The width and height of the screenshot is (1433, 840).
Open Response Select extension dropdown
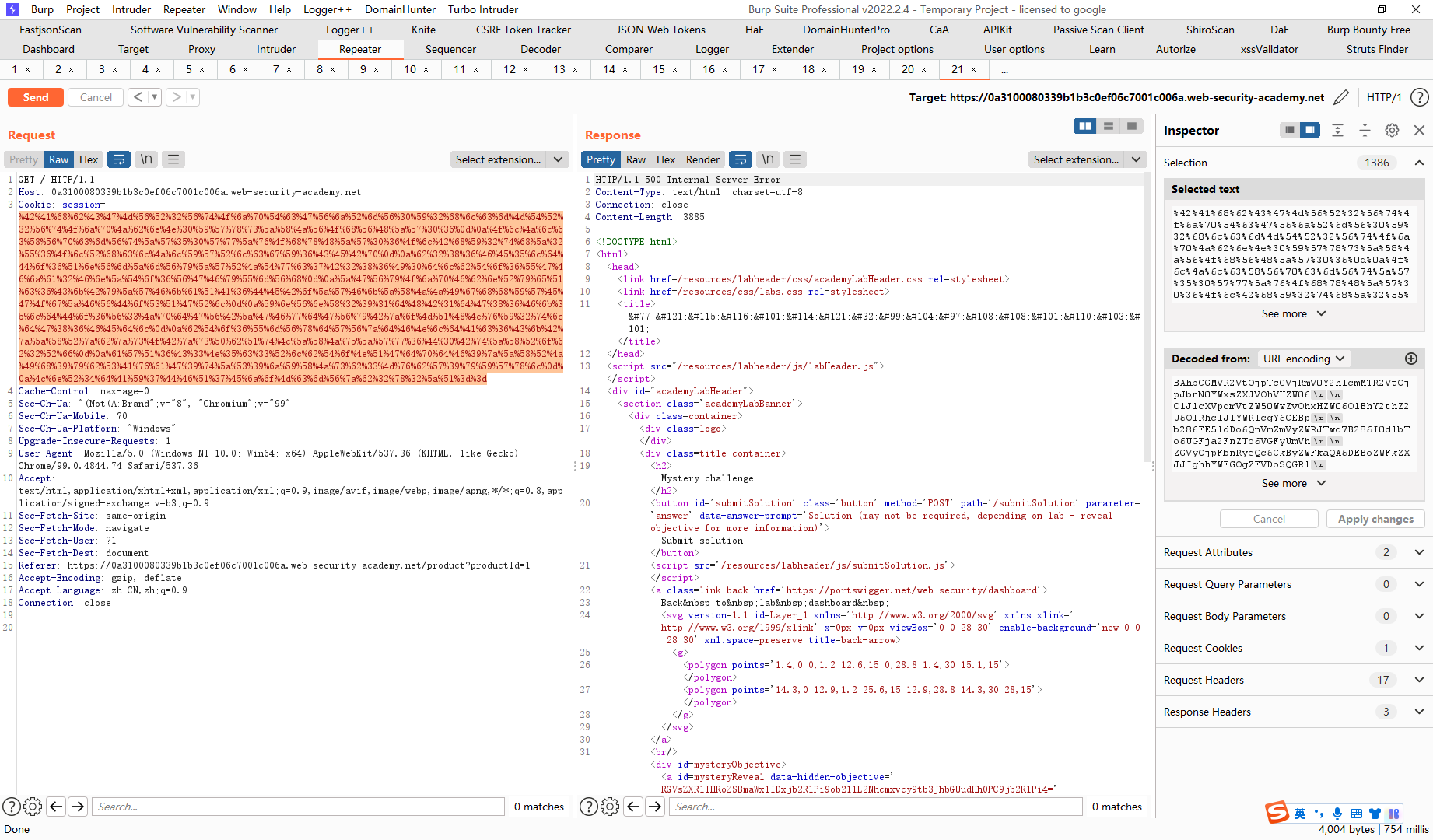[x=1088, y=159]
